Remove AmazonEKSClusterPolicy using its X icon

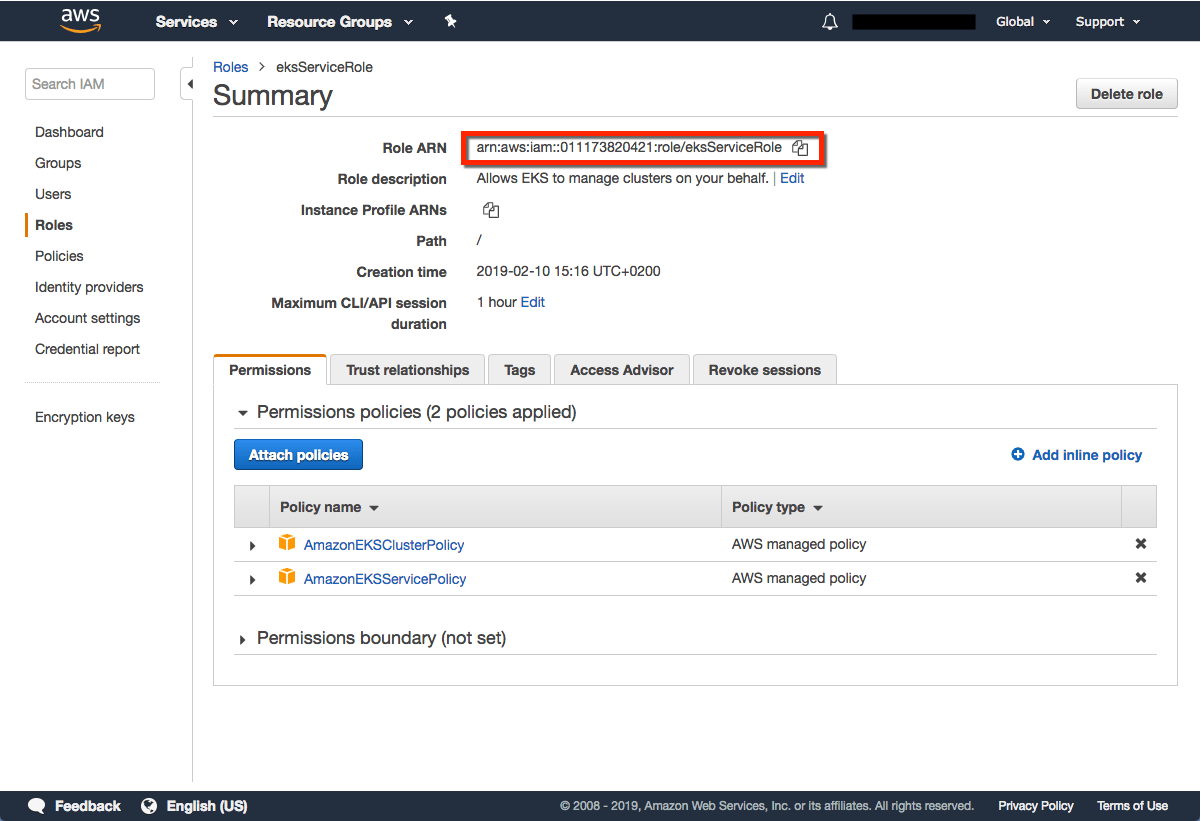click(1141, 544)
